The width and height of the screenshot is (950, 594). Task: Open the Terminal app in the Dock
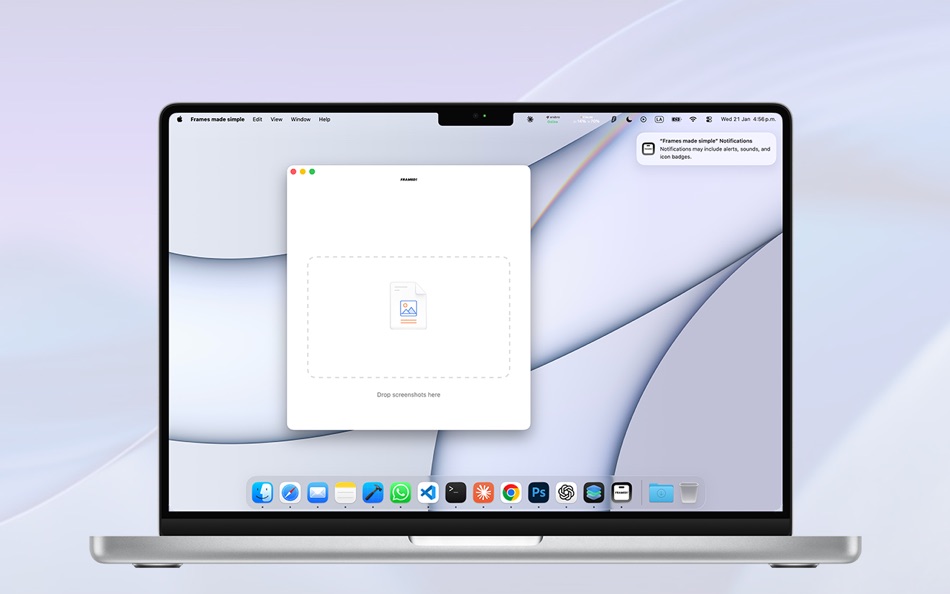(x=455, y=492)
